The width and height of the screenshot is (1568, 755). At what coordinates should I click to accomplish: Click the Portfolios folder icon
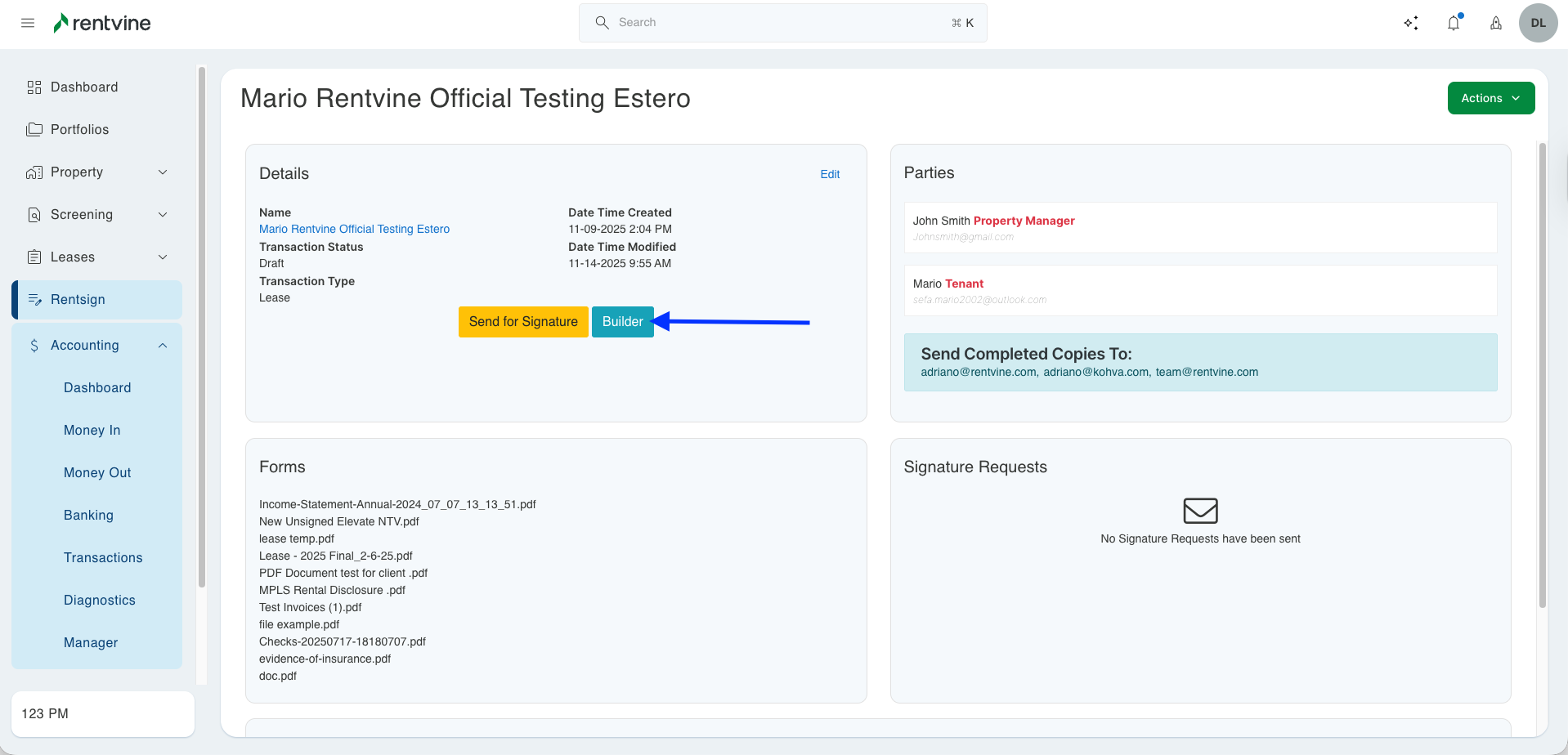[34, 130]
